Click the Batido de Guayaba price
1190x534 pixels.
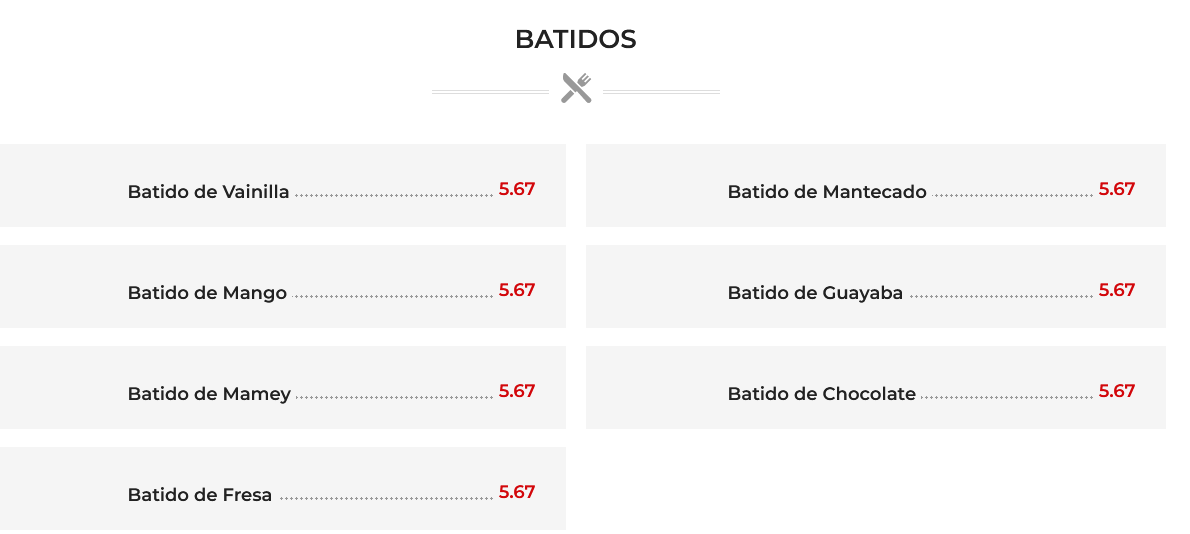pyautogui.click(x=1117, y=290)
